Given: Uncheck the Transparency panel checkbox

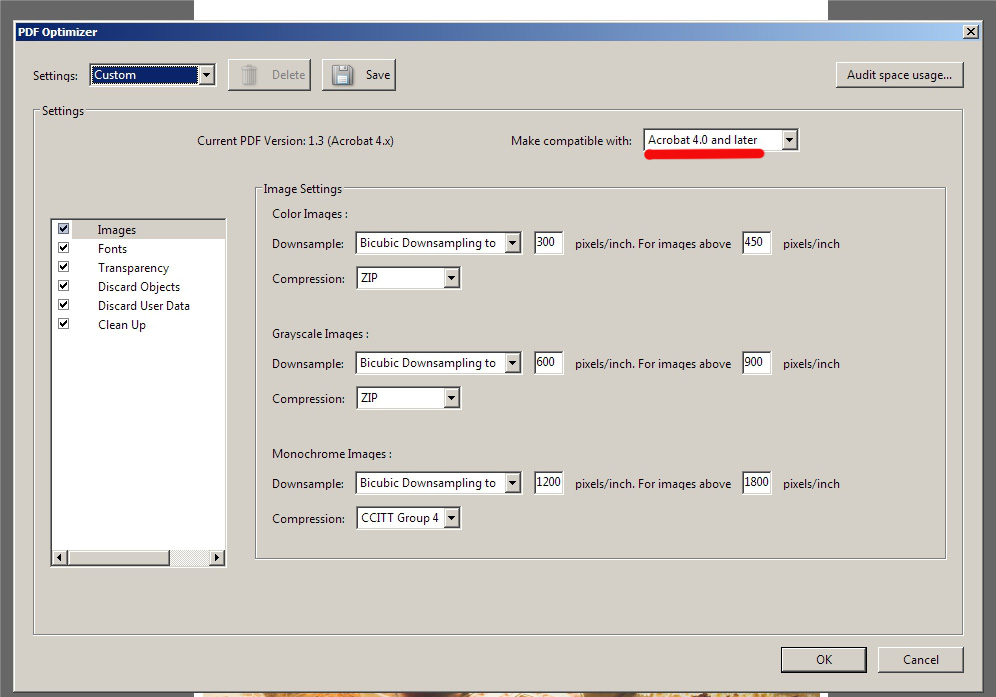Looking at the screenshot, I should pos(64,267).
